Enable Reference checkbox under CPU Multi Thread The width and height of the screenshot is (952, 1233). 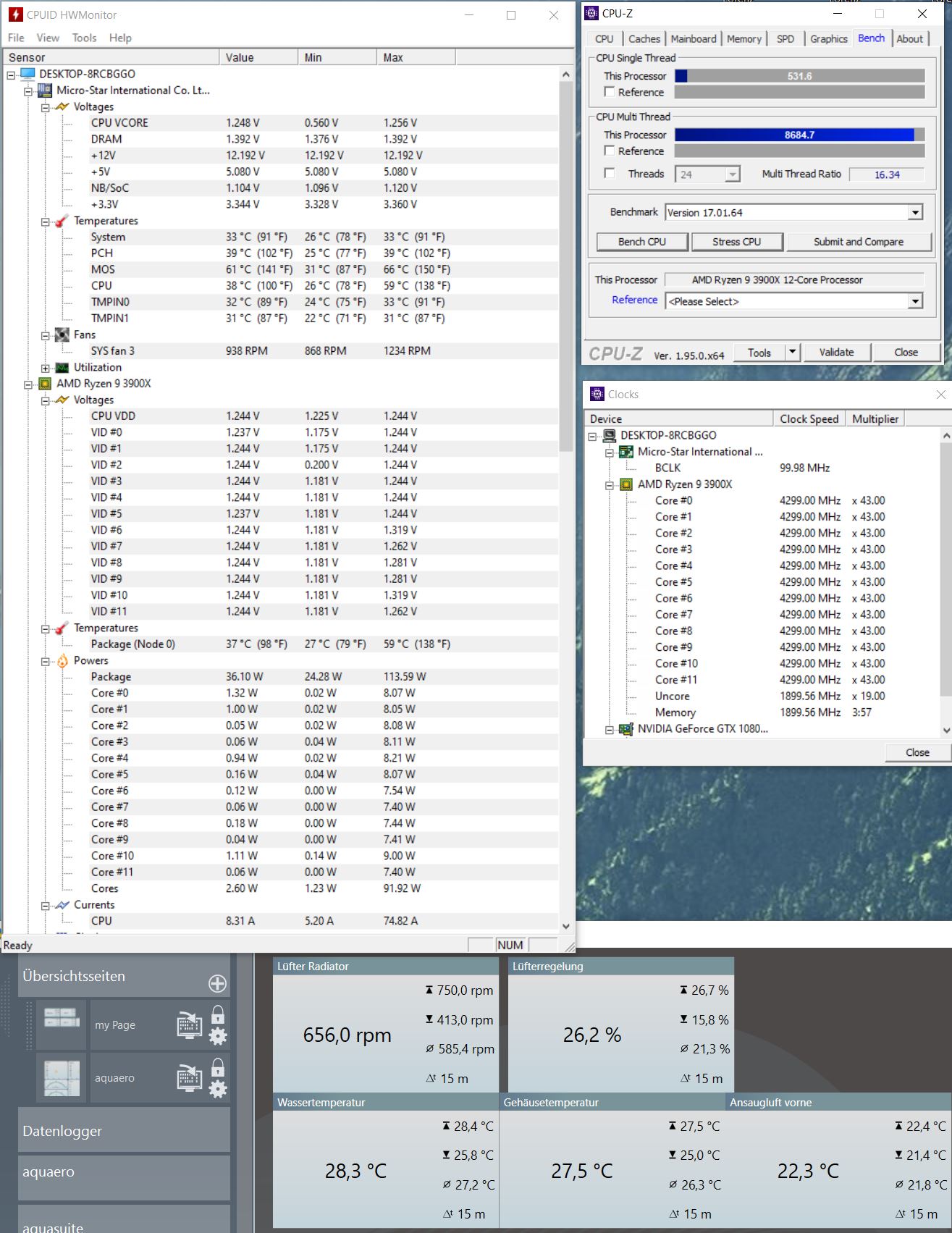610,151
